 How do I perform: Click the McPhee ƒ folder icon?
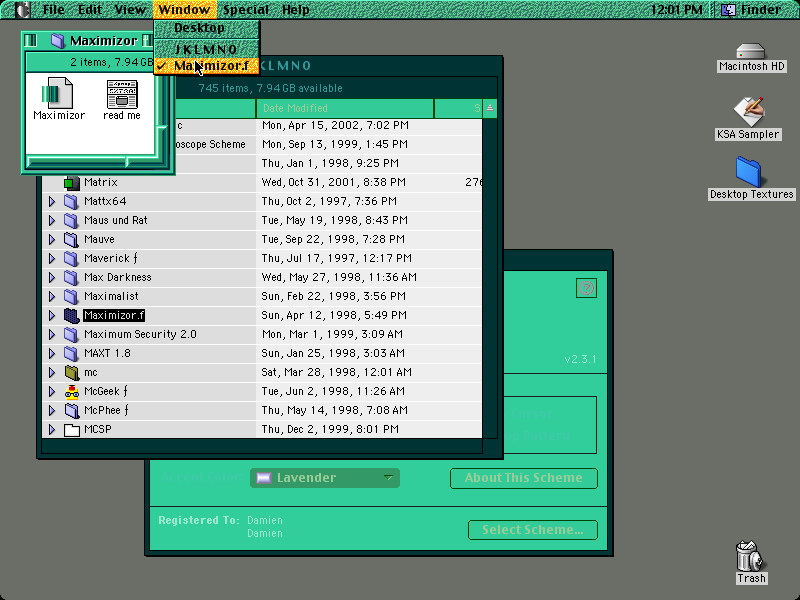coord(71,410)
